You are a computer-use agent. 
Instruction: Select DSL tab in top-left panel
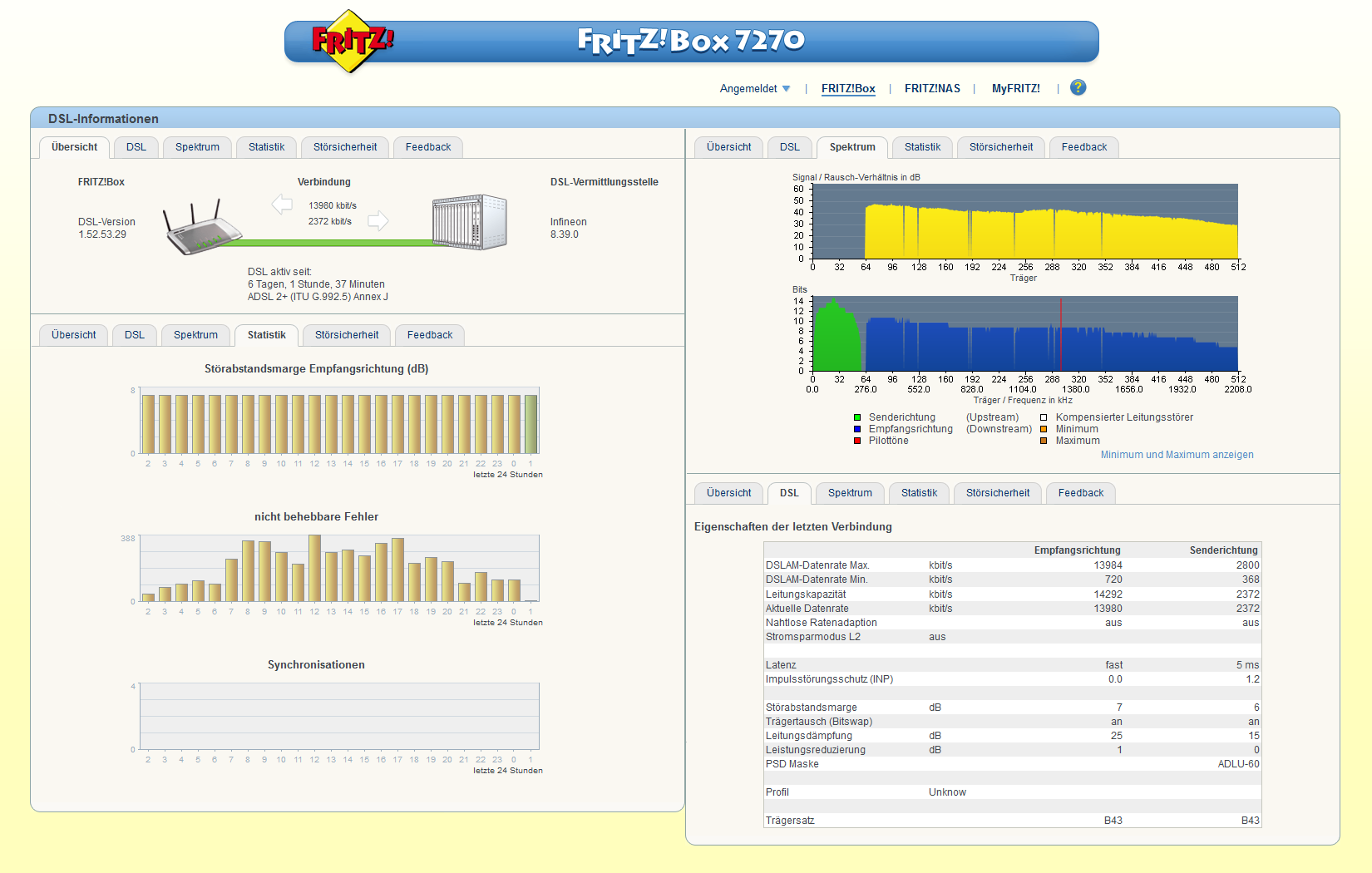[x=136, y=147]
